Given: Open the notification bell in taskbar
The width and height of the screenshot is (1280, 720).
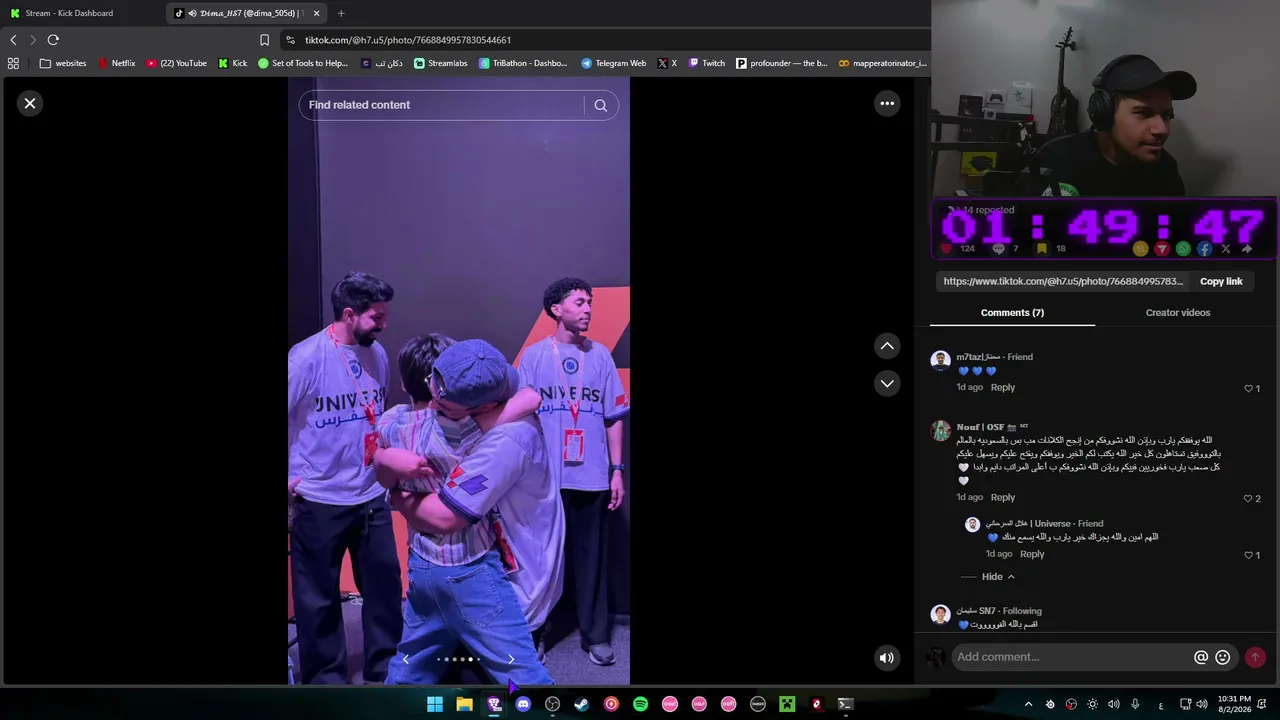Looking at the screenshot, I should click(x=1264, y=704).
